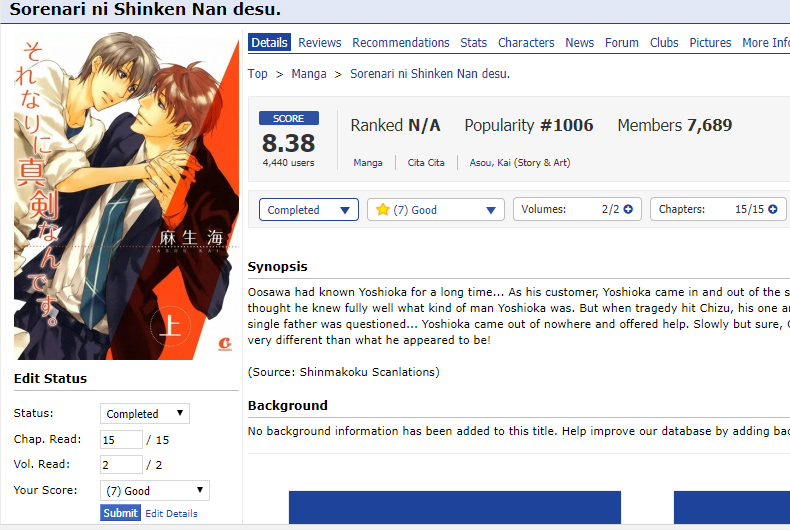Click the Manga breadcrumb link

point(309,74)
